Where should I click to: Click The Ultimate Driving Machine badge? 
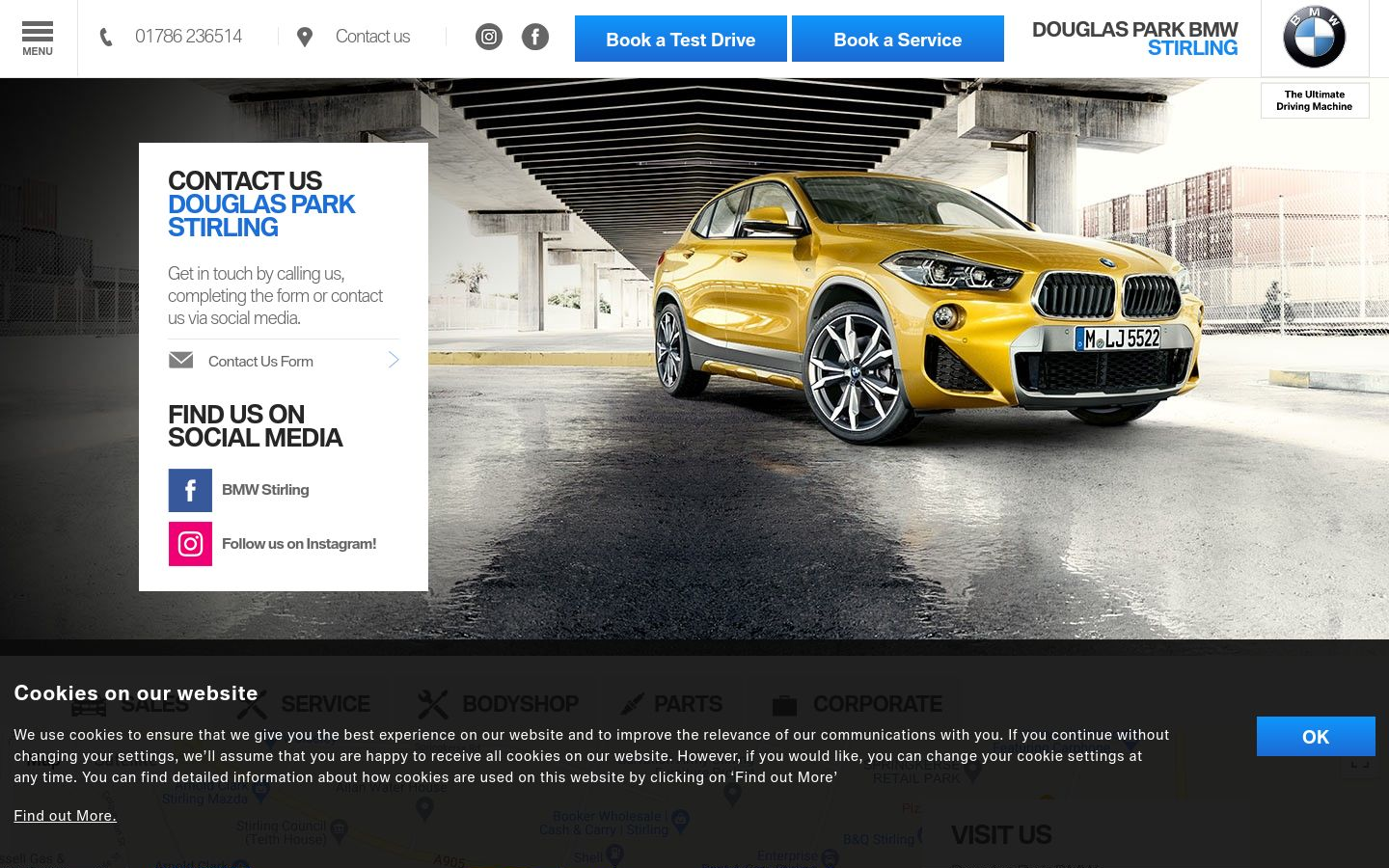[1315, 100]
